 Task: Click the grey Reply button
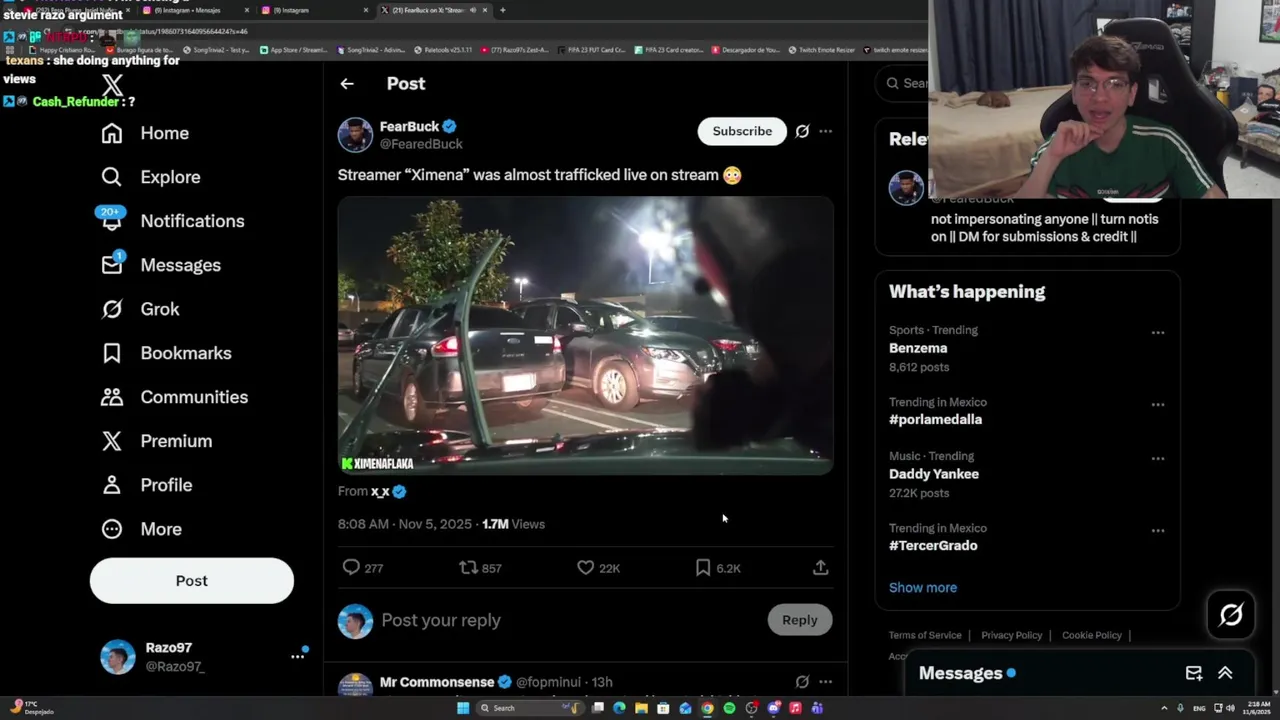coord(800,620)
